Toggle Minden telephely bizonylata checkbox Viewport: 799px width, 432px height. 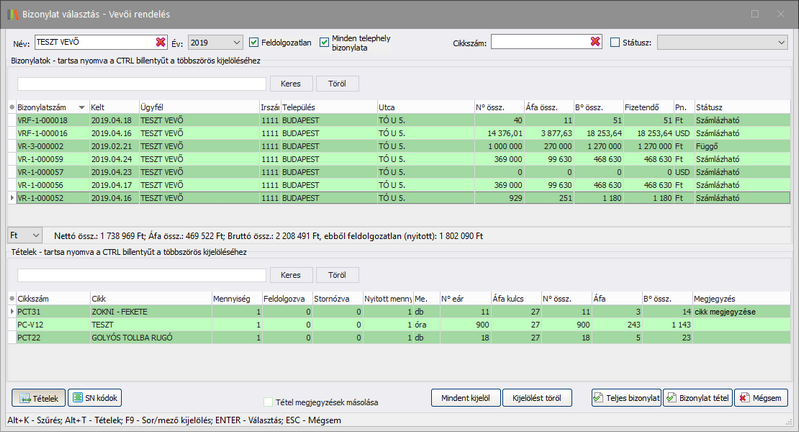pos(323,42)
